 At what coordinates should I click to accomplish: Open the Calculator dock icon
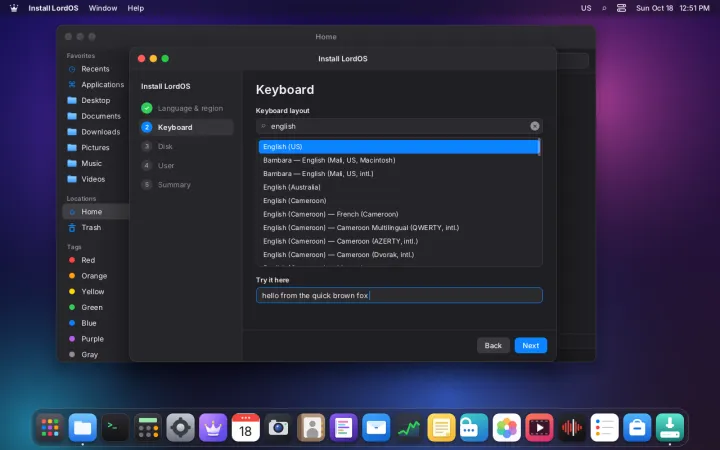pos(148,428)
